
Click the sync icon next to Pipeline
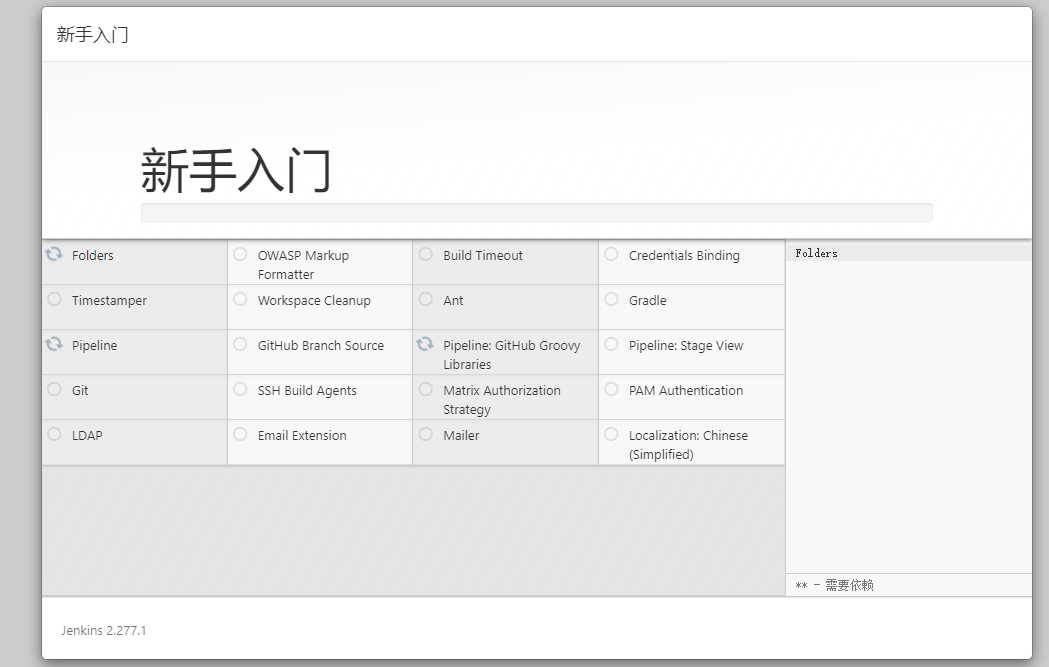(54, 345)
